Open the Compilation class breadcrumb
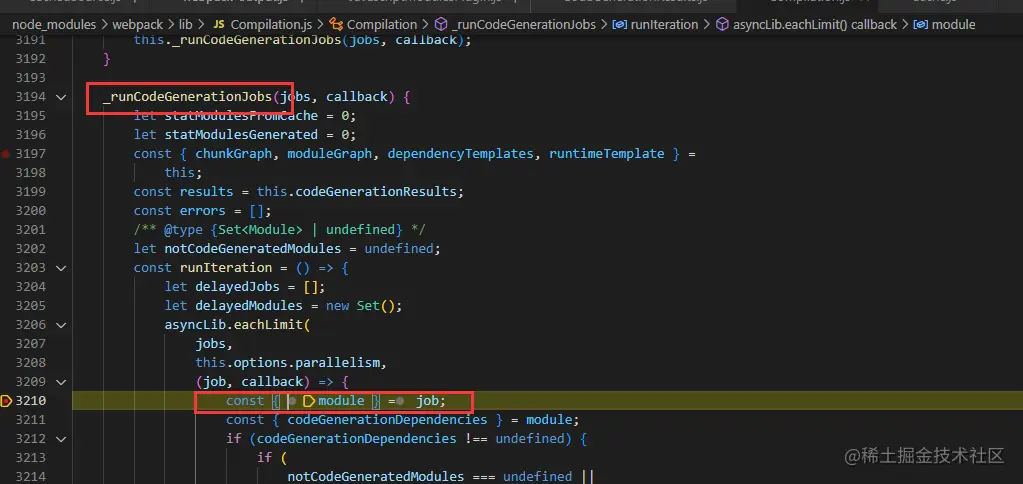Screen dimensions: 1023x484 click(x=382, y=25)
